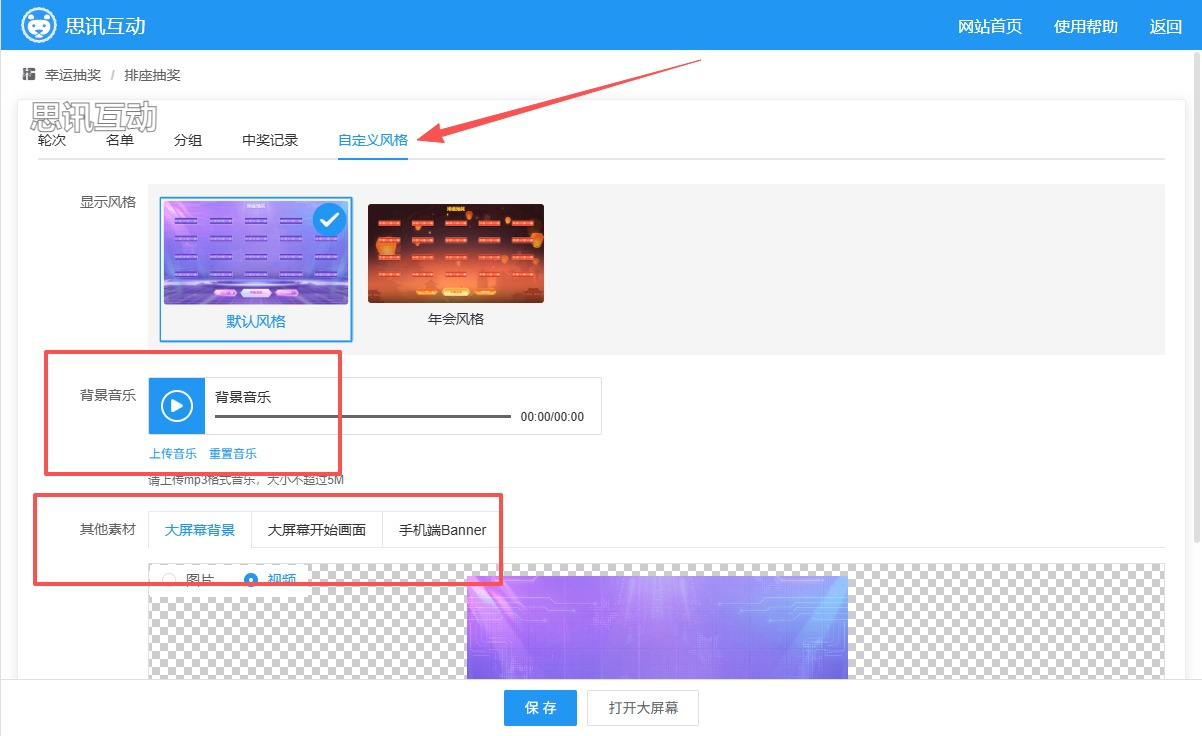
Task: Click the music progress bar
Action: coord(362,416)
